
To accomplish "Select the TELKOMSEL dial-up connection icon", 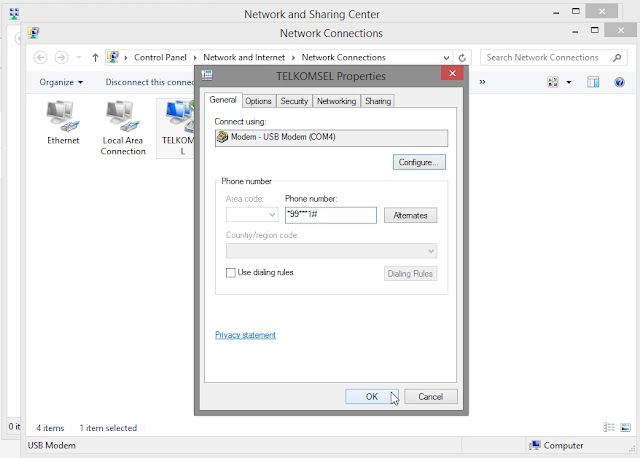I will (178, 127).
